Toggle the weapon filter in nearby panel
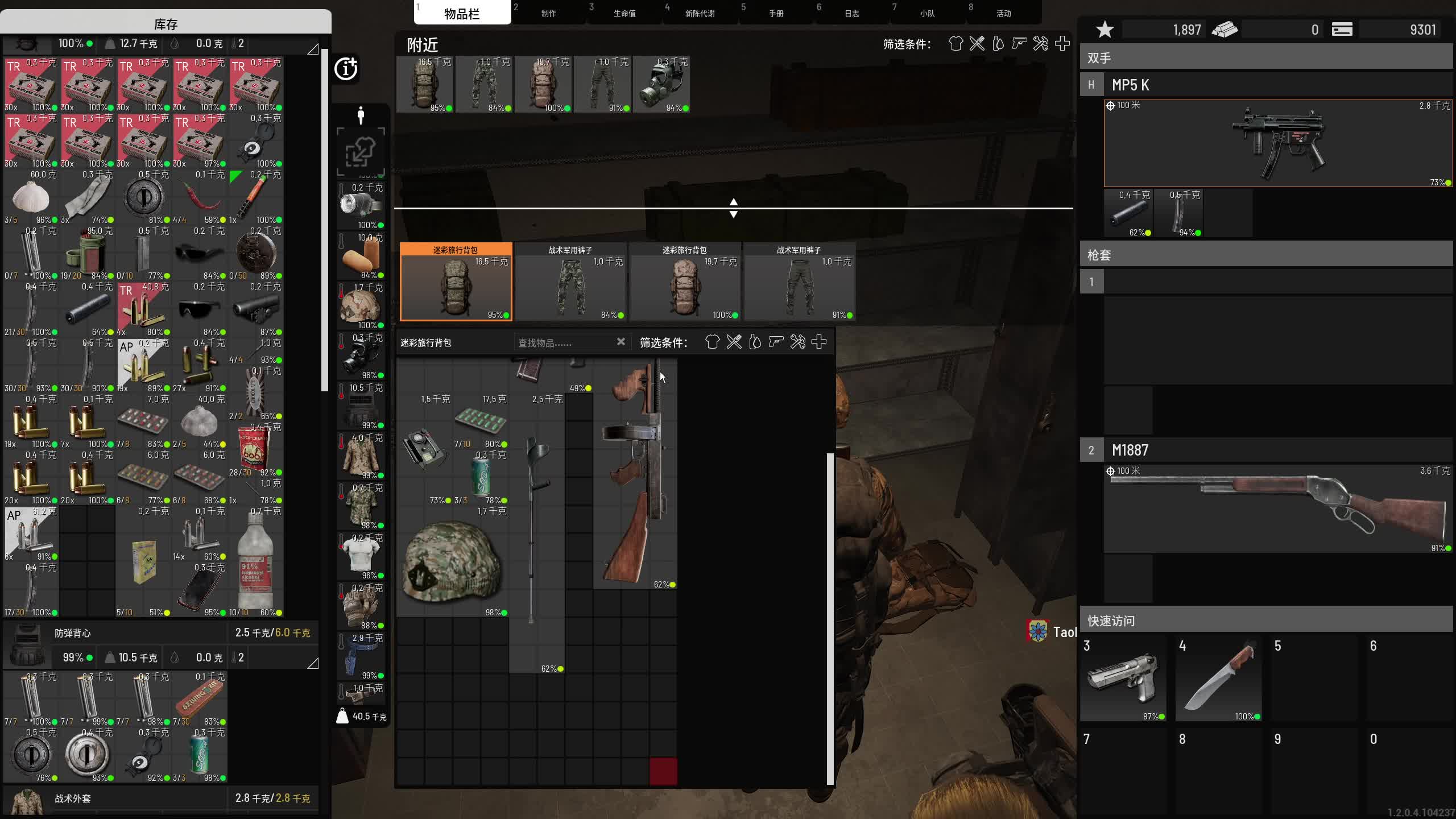The width and height of the screenshot is (1456, 819). (x=1019, y=44)
